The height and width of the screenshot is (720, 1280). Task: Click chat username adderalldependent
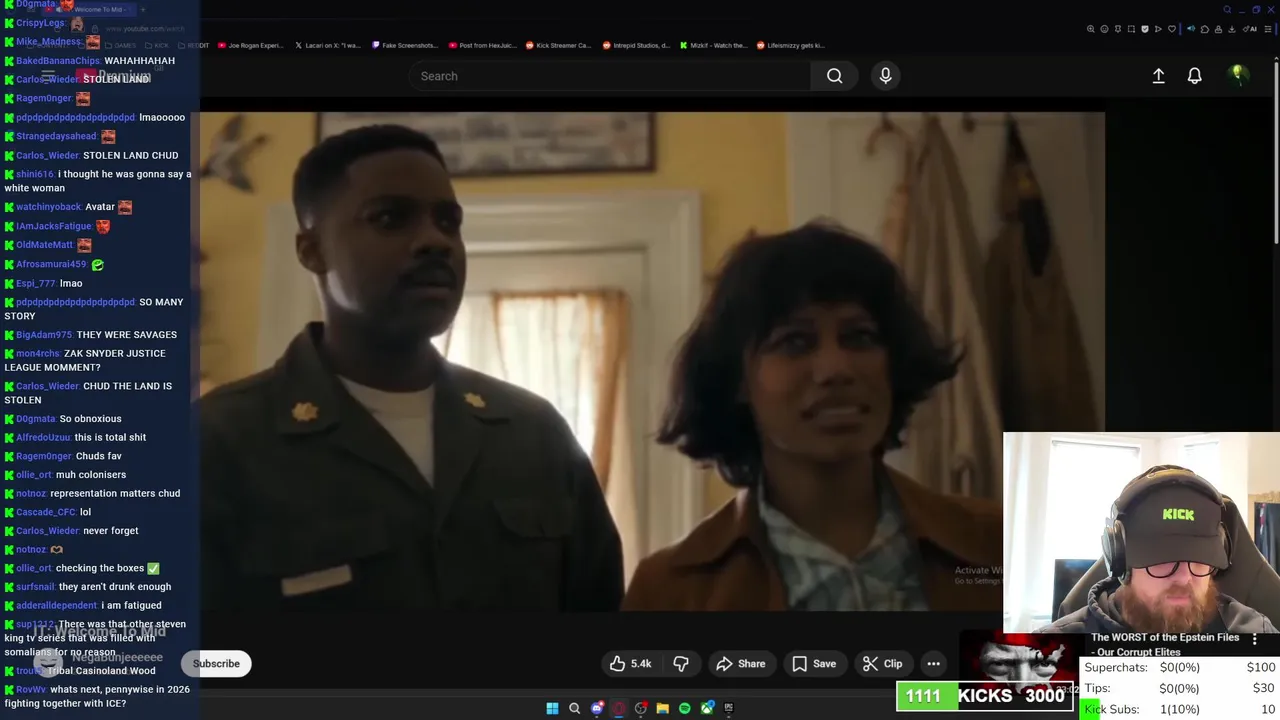[x=56, y=606]
